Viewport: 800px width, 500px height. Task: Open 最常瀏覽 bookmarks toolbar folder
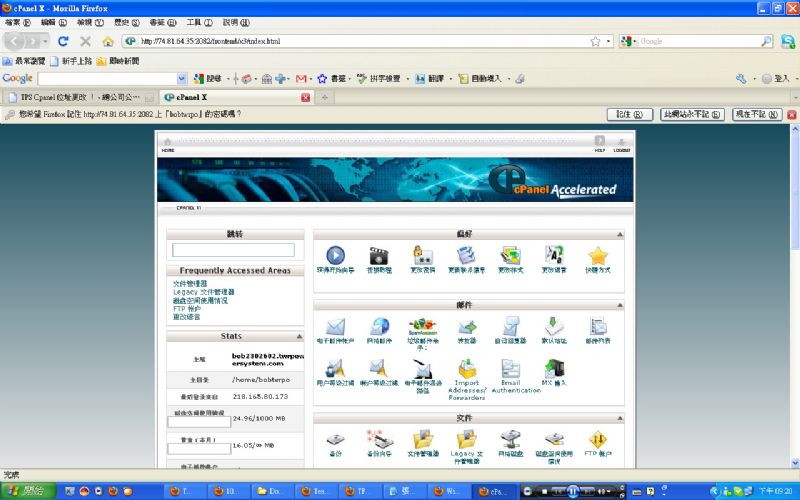pos(24,61)
